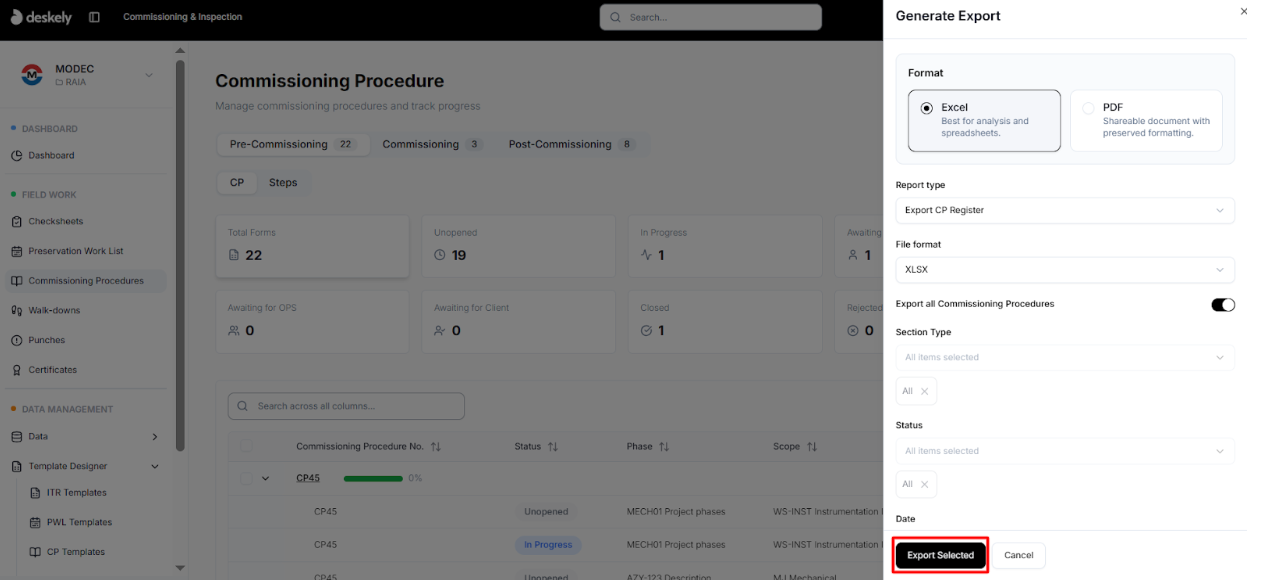1263x581 pixels.
Task: Select the Post-Commissioning filter tab
Action: pyautogui.click(x=560, y=144)
